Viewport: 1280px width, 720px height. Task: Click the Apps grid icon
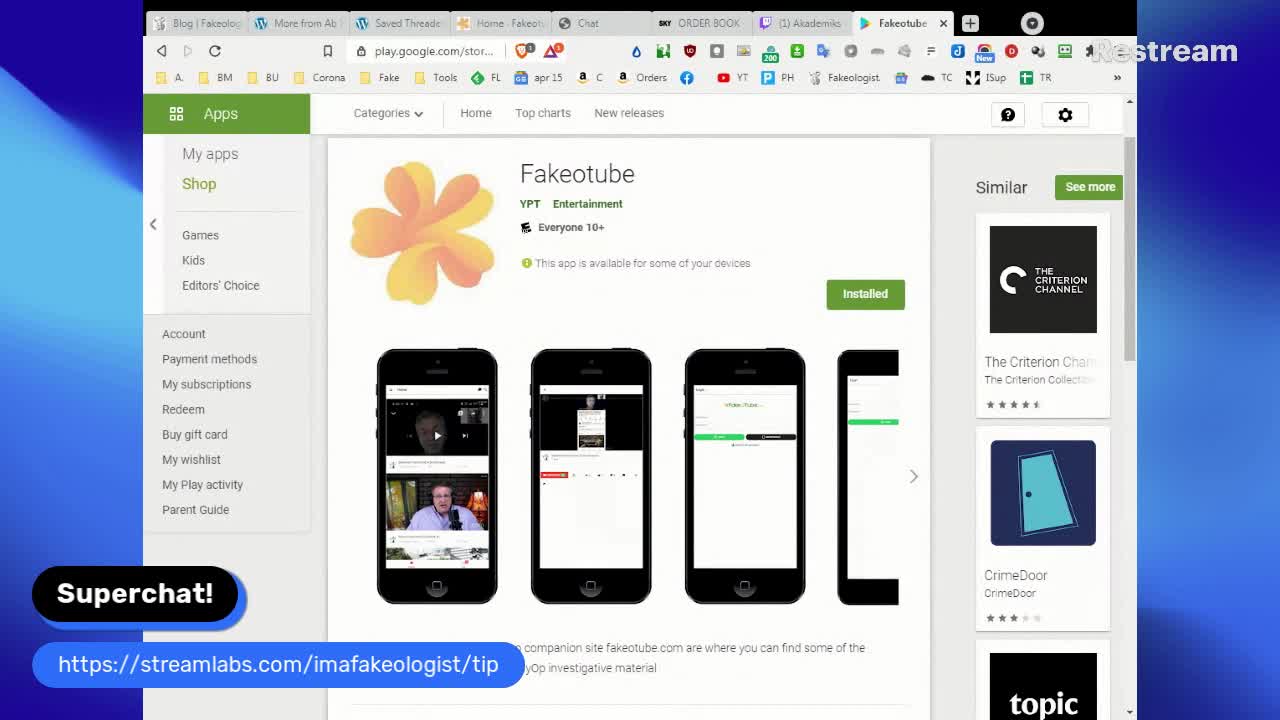click(176, 114)
